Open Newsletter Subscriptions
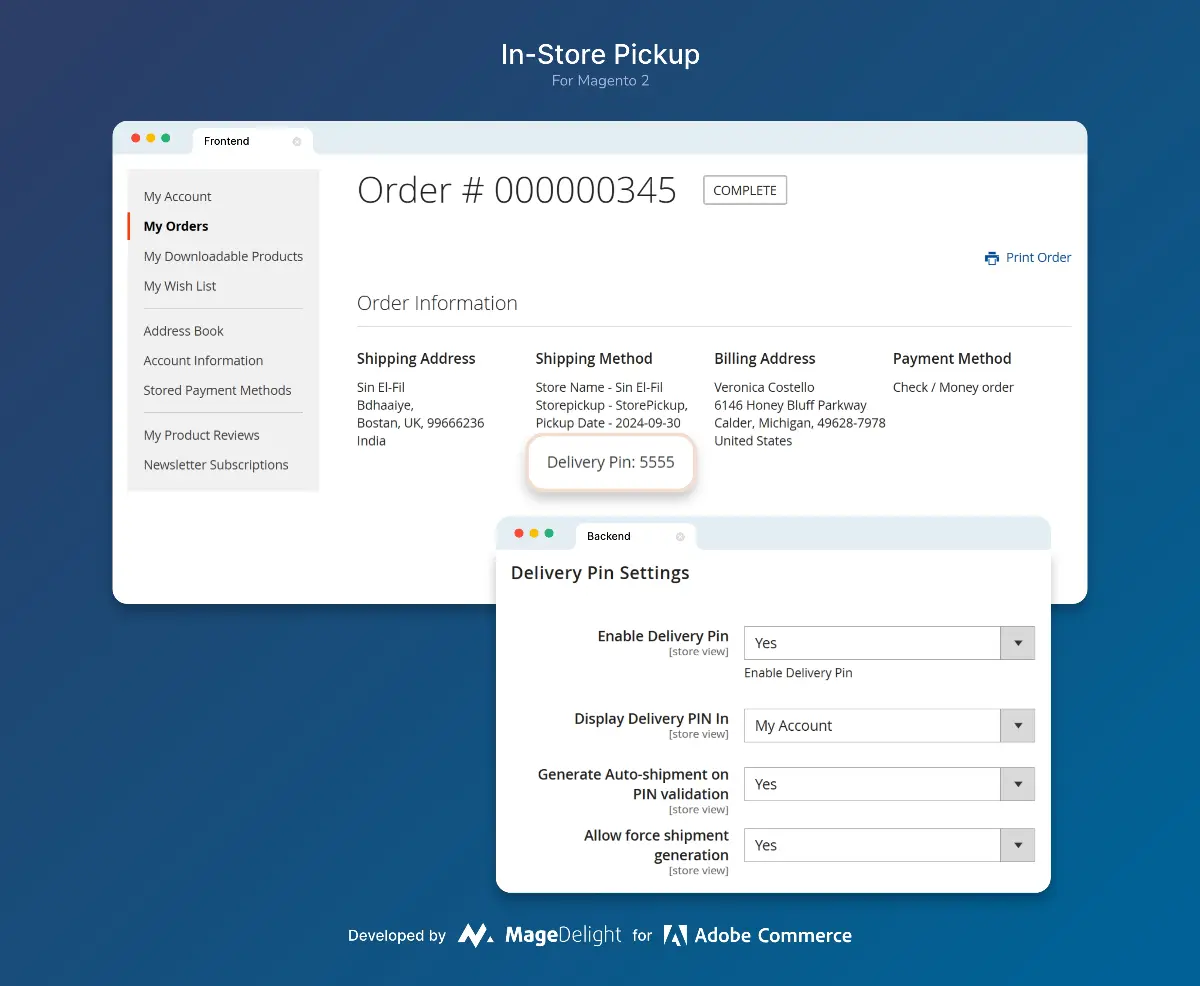This screenshot has width=1200, height=986. (216, 465)
